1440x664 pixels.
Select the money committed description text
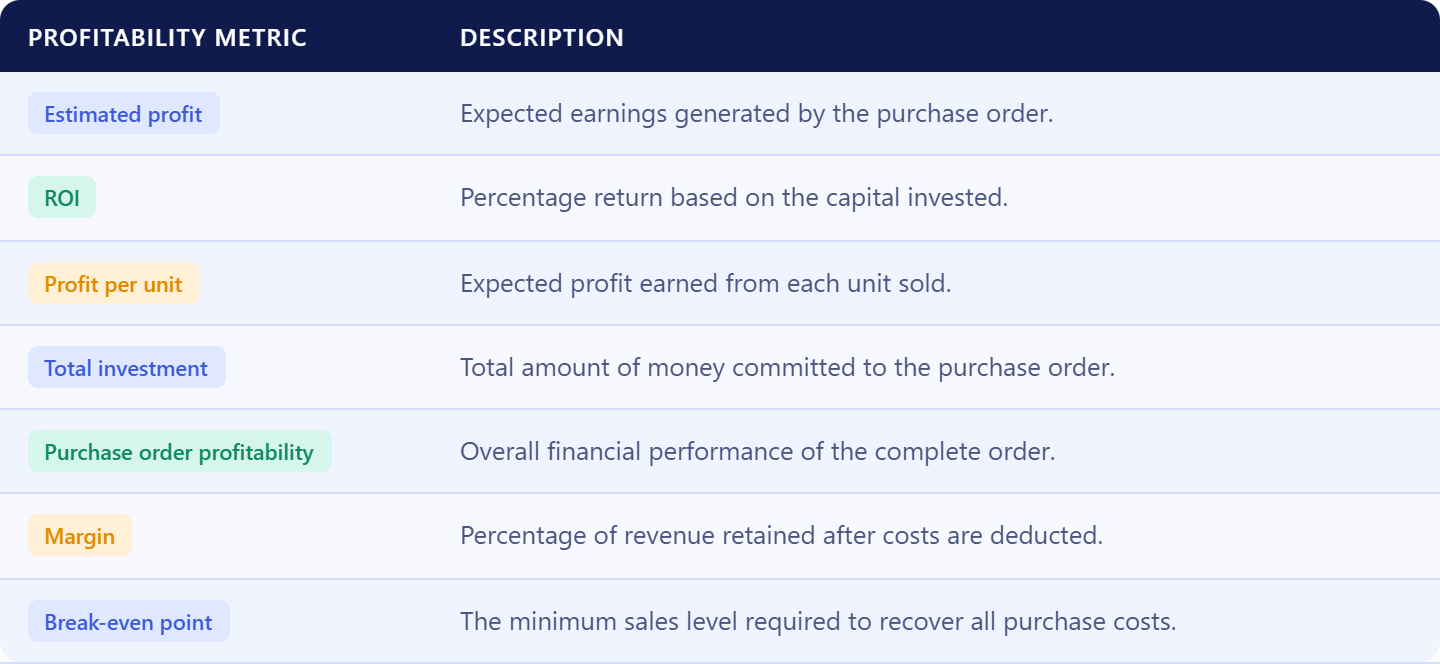tap(787, 368)
